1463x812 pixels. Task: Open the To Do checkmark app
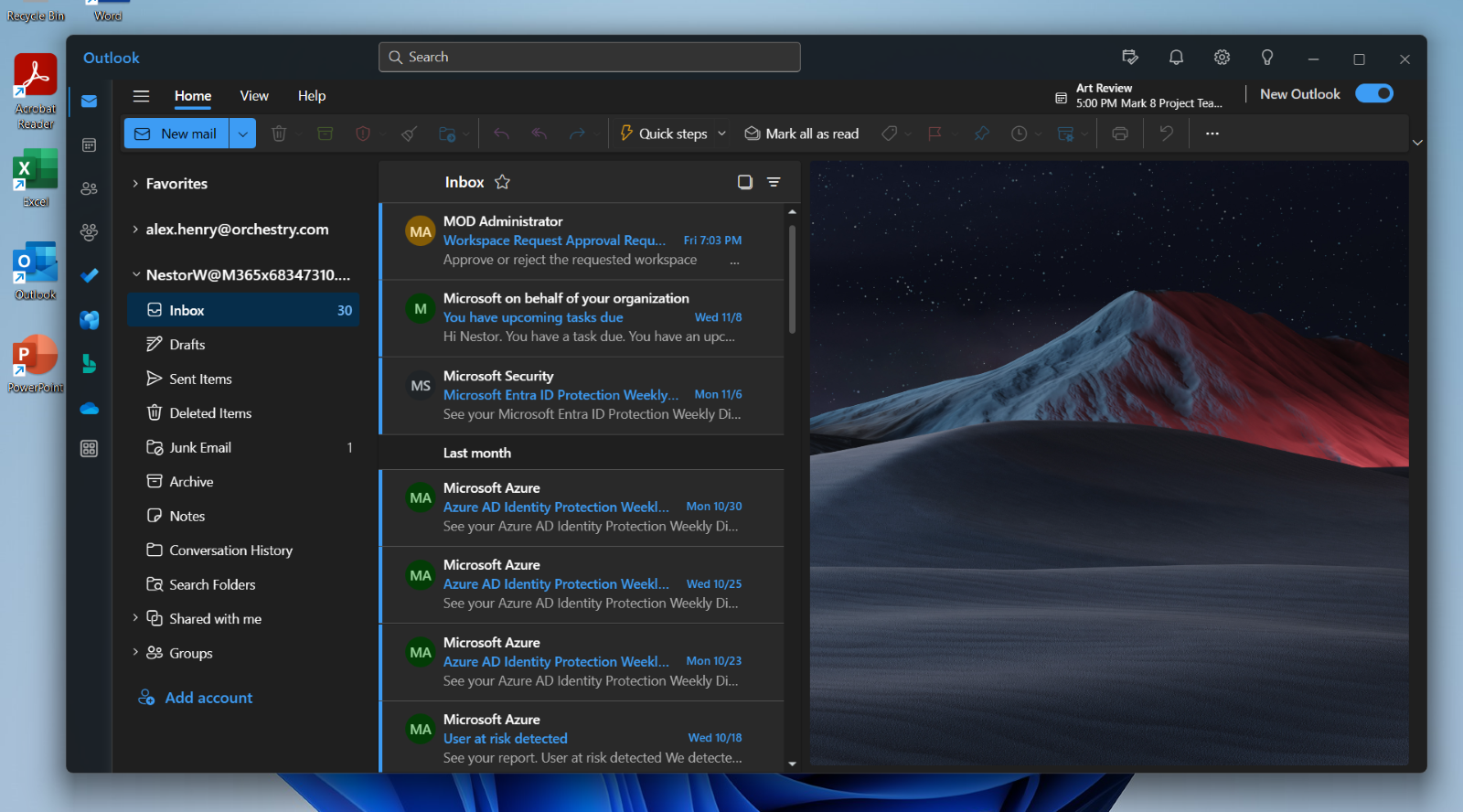coord(89,275)
